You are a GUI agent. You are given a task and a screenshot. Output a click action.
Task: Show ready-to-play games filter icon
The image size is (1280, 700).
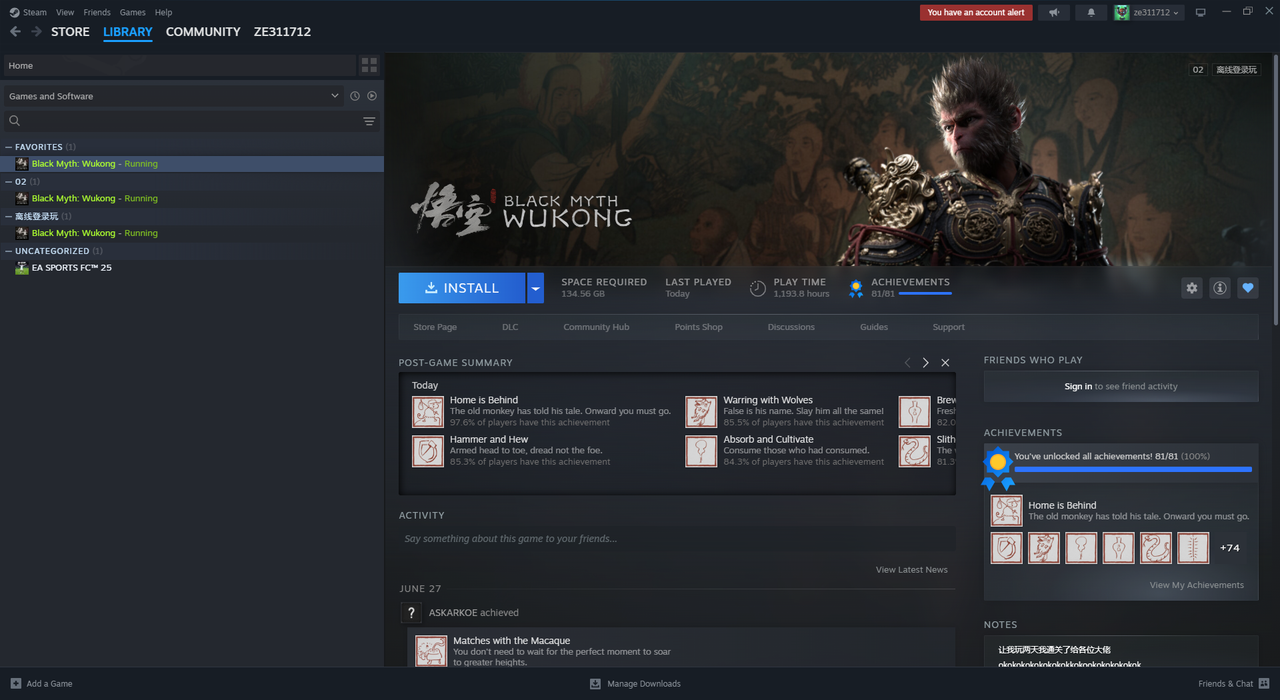point(372,96)
